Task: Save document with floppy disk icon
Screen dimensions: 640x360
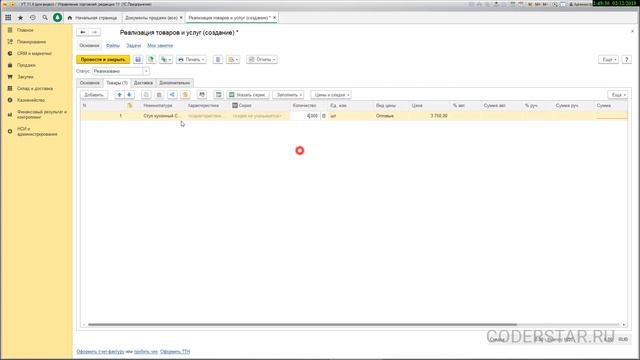Action: (x=138, y=60)
